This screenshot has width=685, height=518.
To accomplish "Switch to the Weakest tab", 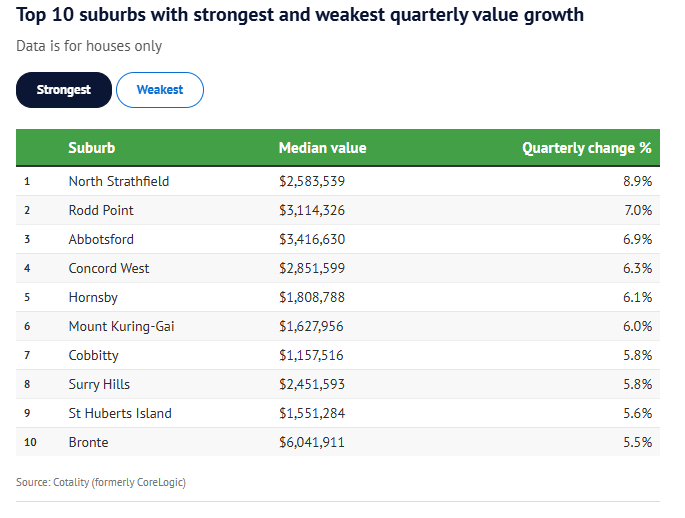I will [x=160, y=90].
